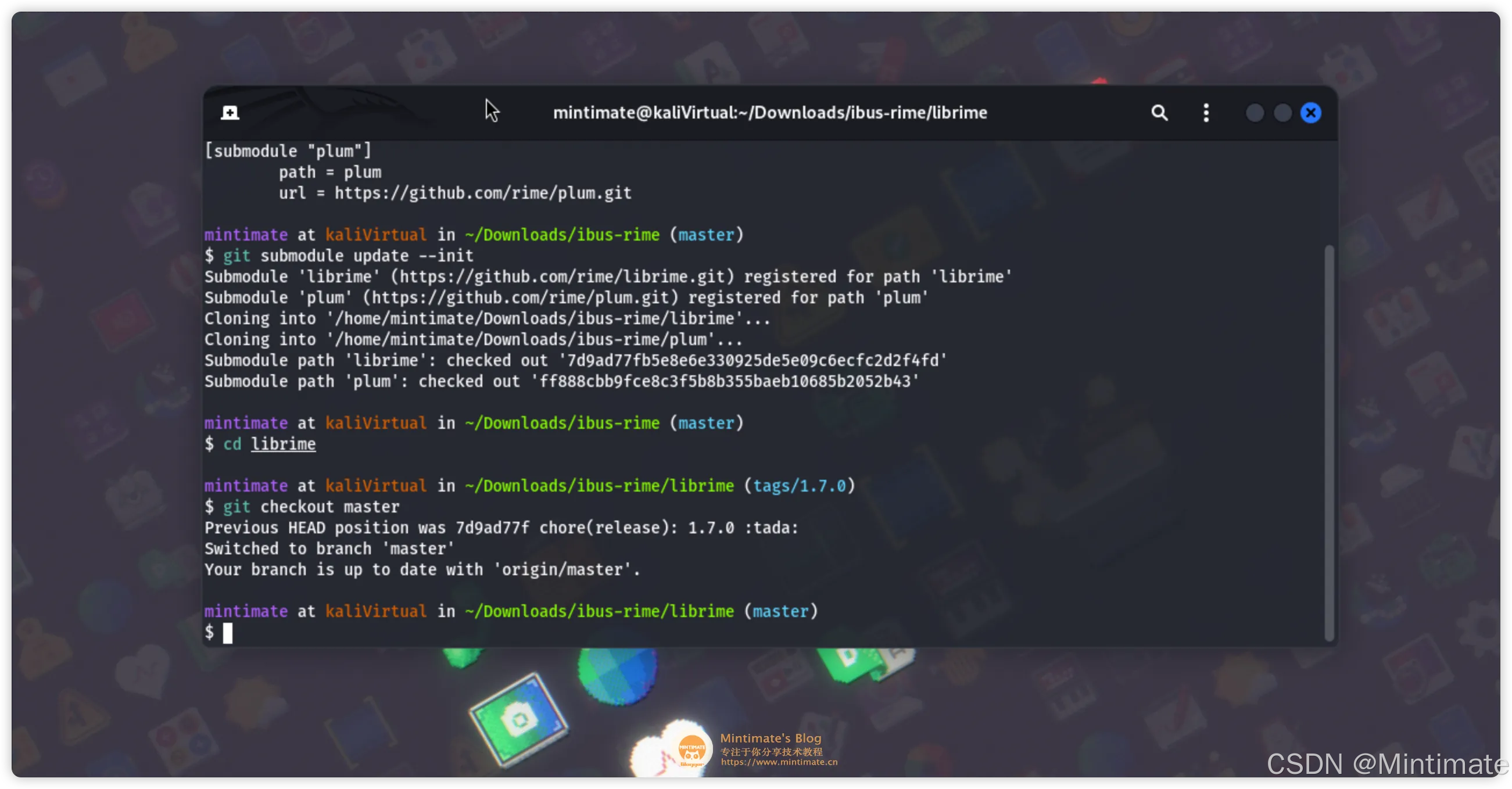Click 'Previous HEAD position was' line
Screen dimensions: 1512x789
coord(501,528)
